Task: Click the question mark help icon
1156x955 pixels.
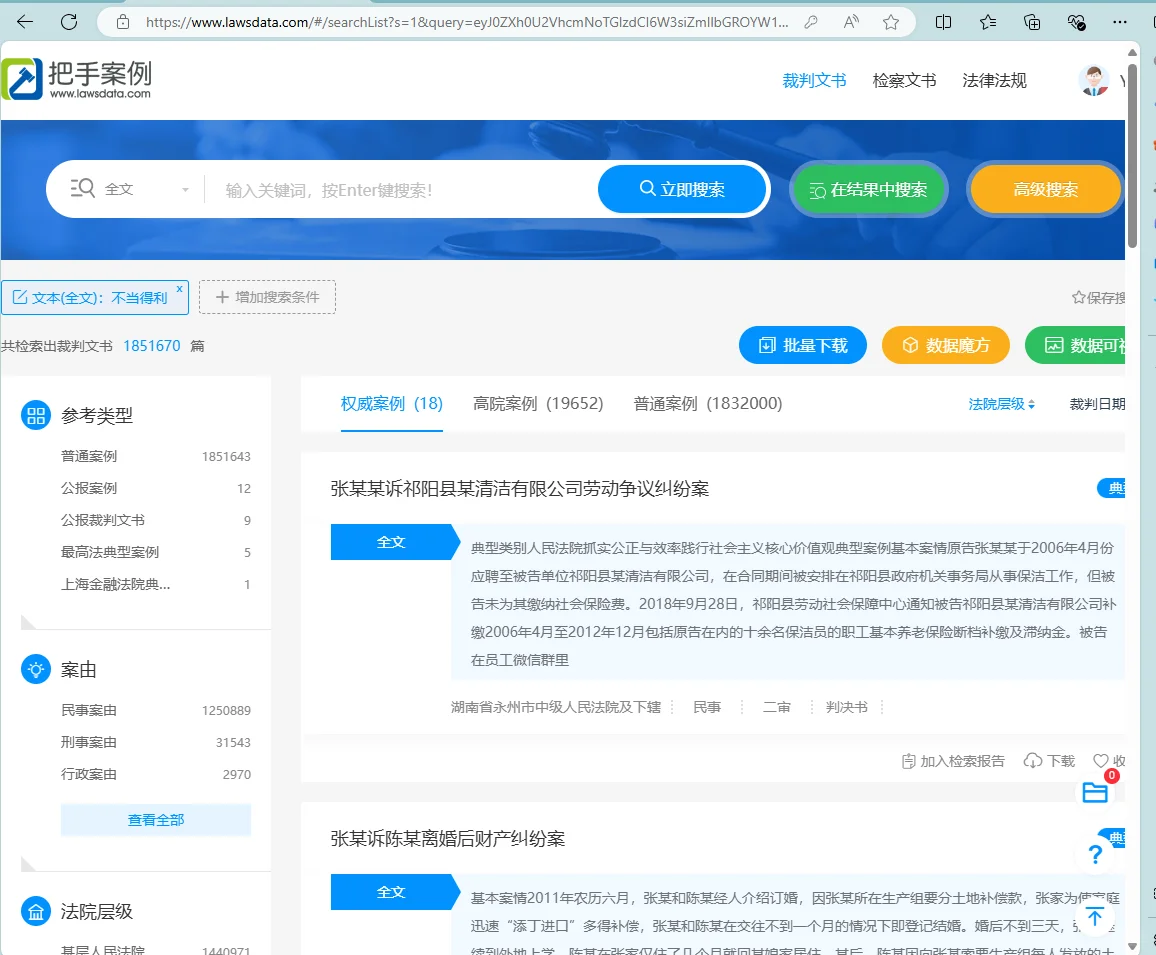Action: pos(1095,853)
